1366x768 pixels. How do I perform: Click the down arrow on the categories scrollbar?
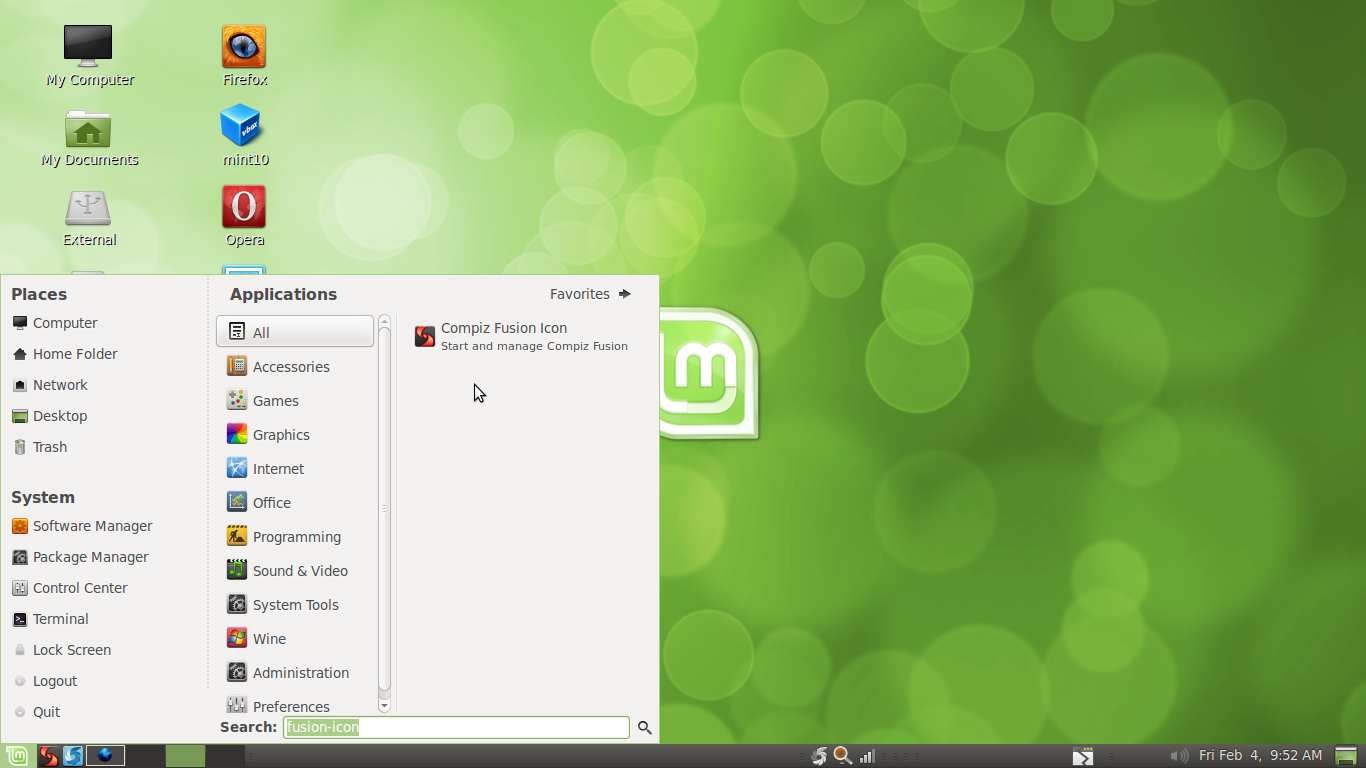384,705
